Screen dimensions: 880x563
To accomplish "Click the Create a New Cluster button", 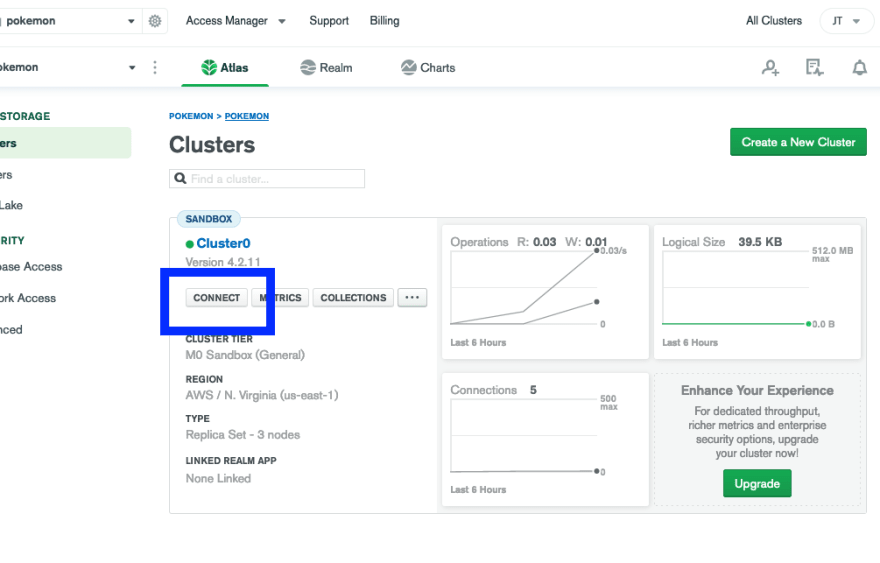I will click(x=798, y=142).
